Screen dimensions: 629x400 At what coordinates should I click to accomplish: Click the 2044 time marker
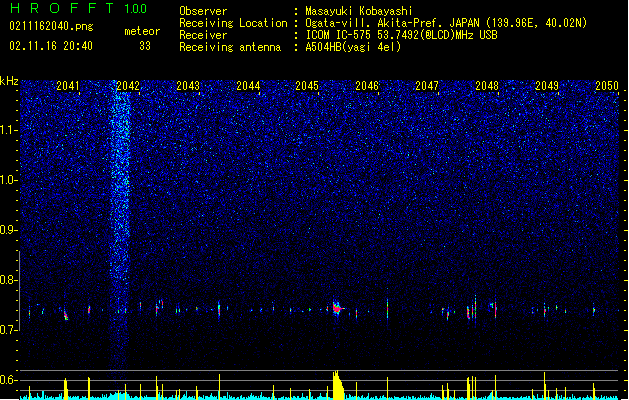pos(248,86)
